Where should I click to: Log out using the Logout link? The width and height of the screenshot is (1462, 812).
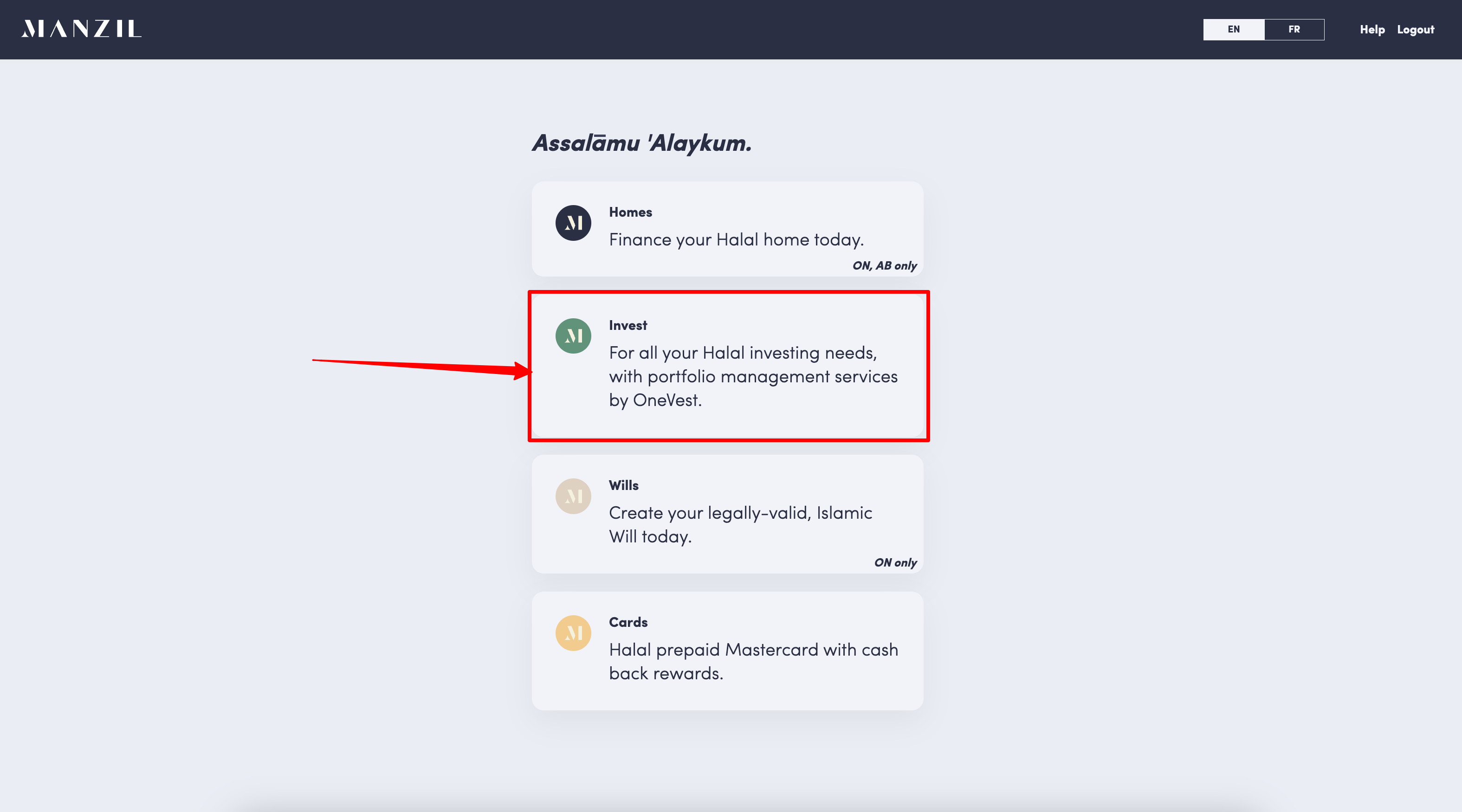pos(1415,30)
